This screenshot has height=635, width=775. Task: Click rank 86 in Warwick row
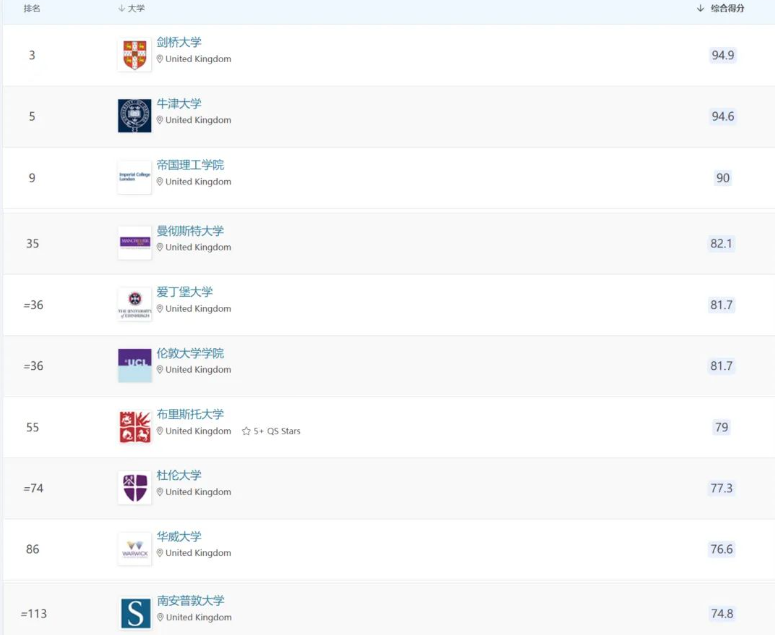(x=33, y=549)
